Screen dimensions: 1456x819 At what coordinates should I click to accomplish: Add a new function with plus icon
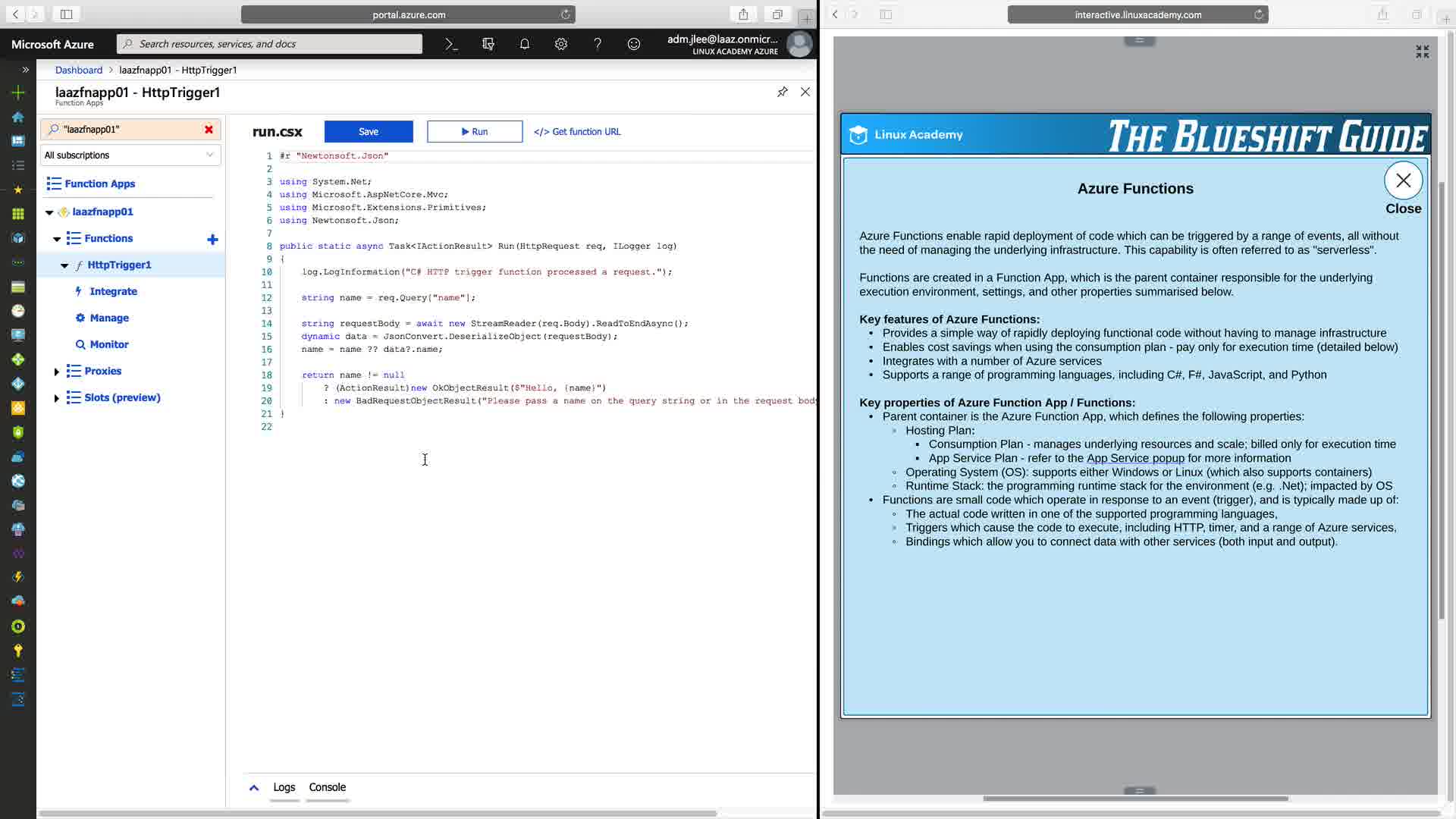212,240
